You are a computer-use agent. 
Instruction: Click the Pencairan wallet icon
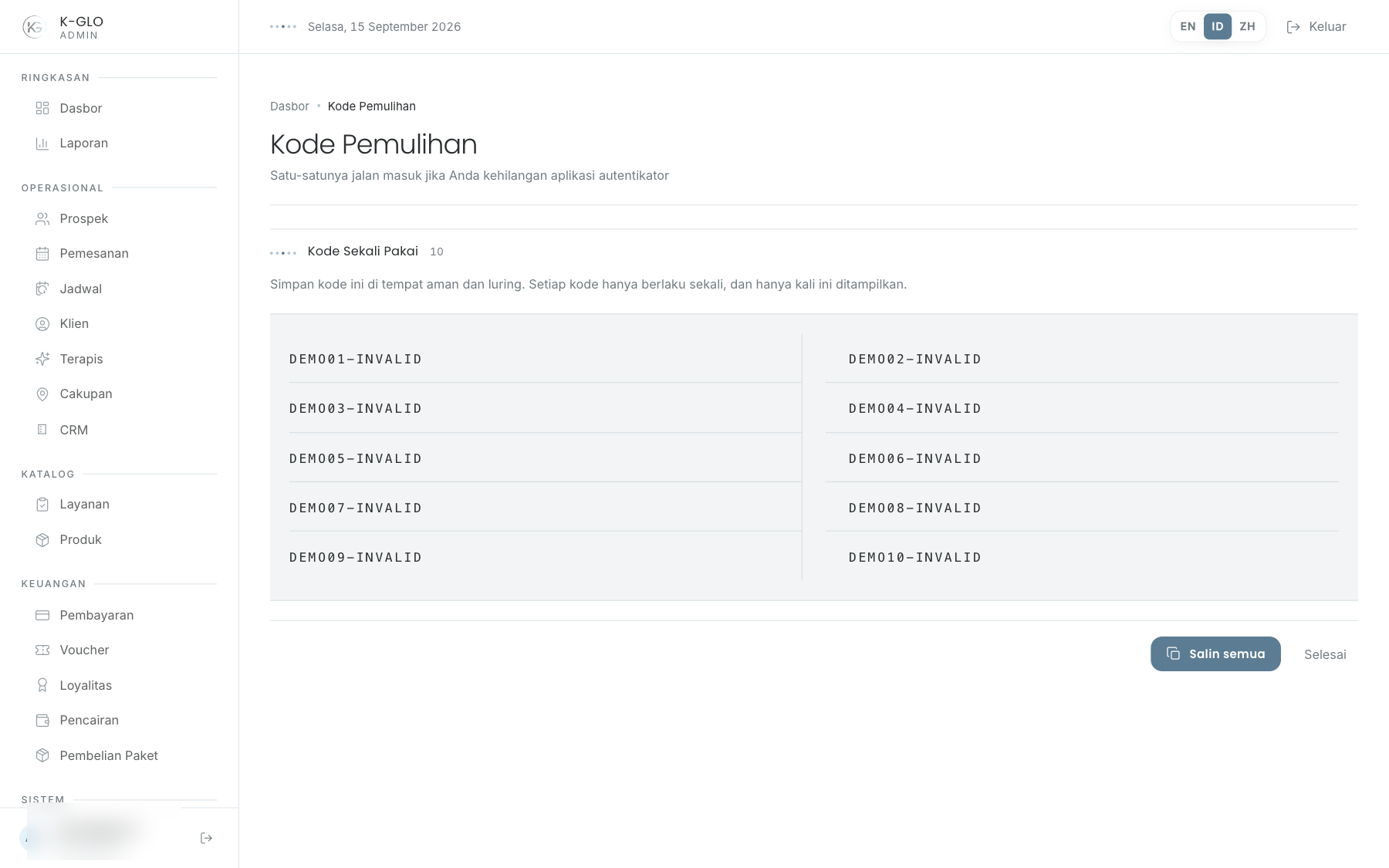tap(42, 721)
